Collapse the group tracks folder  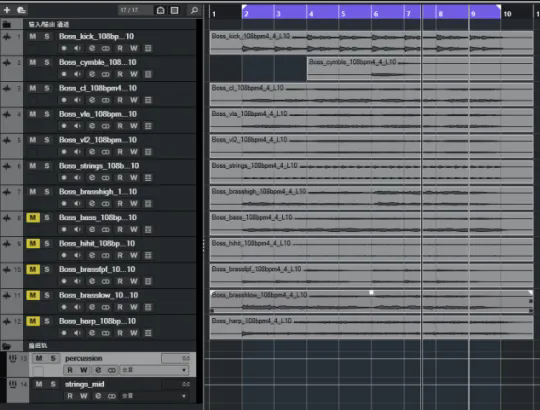[x=7, y=346]
